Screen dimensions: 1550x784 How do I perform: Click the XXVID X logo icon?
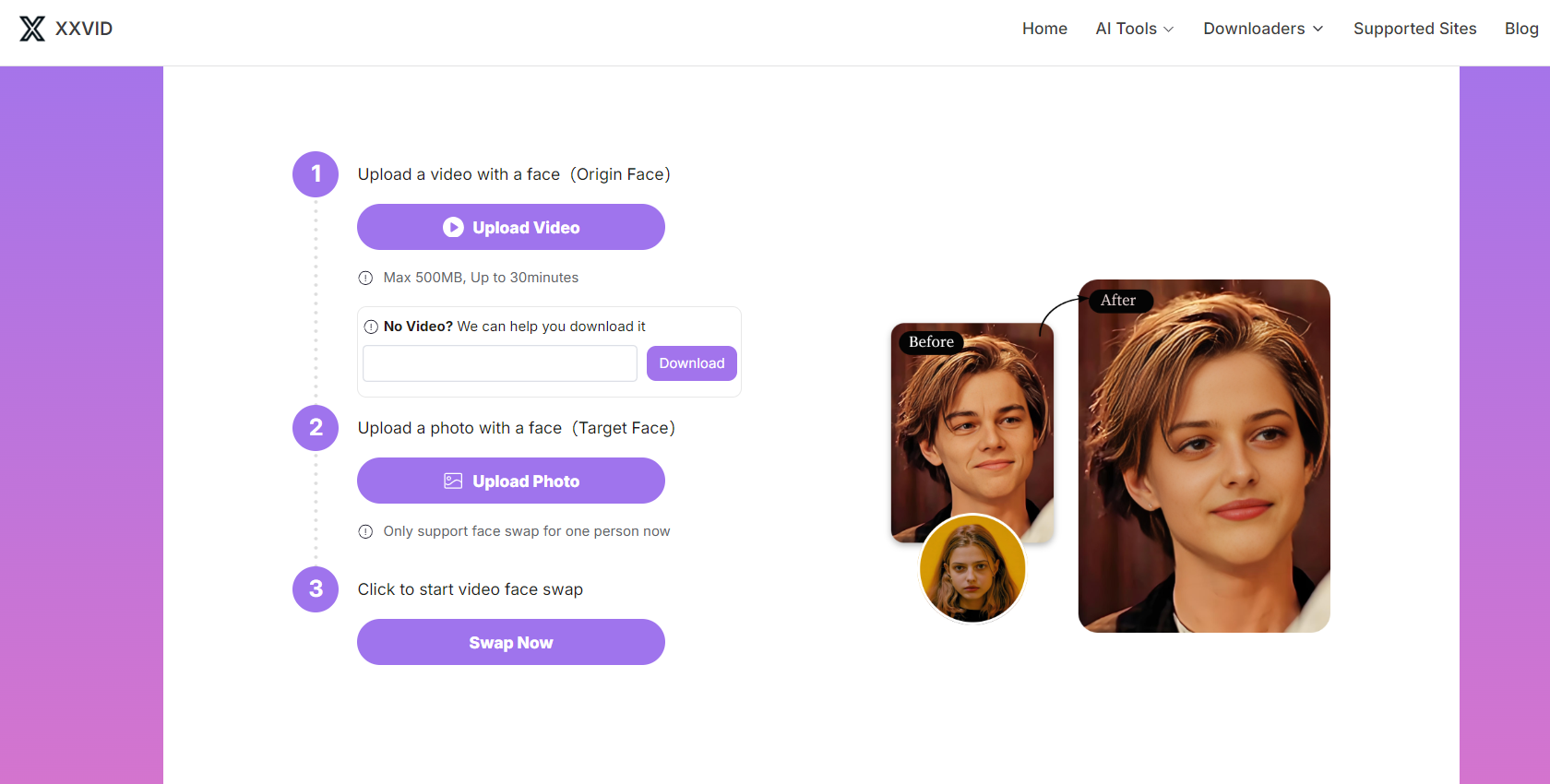tap(32, 29)
